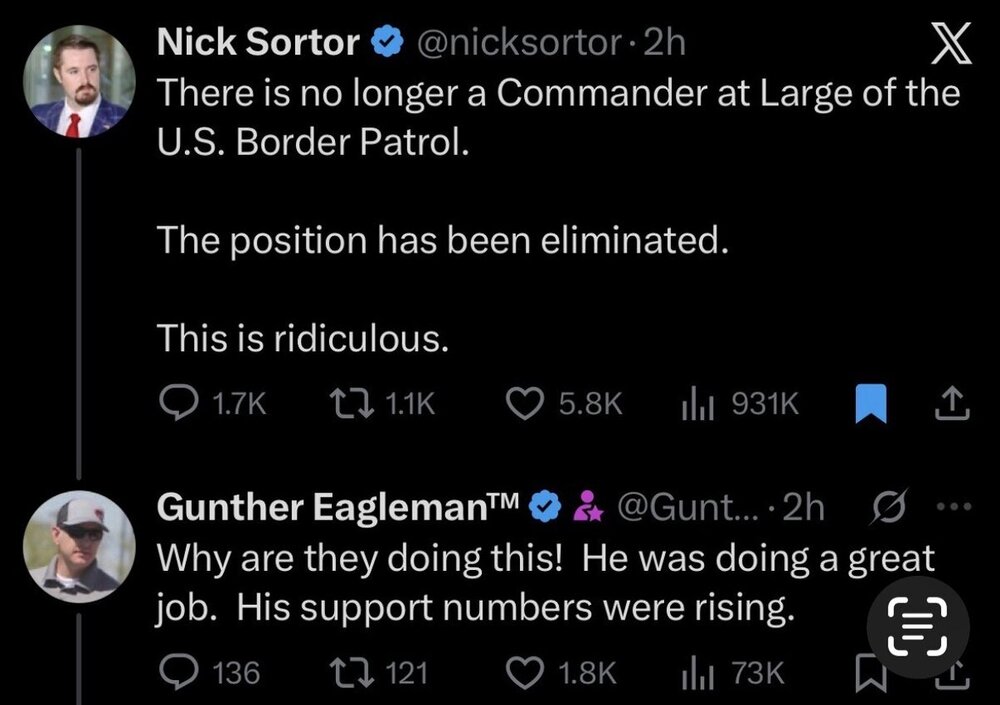Share Nick Sortor's post

[x=953, y=403]
